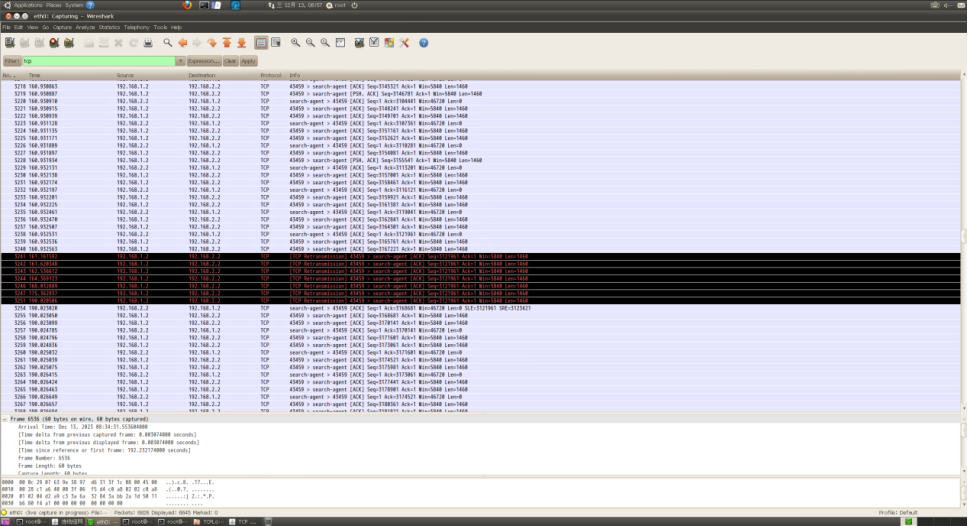Screen dimensions: 968x526
Task: Sort packets by the Protocol column header
Action: [271, 75]
